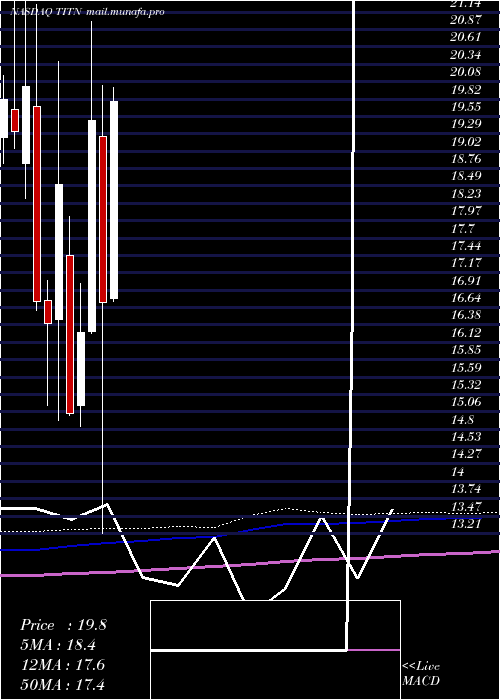The image size is (500, 700).
Task: Click the 15.06 price axis label
Action: (466, 401)
